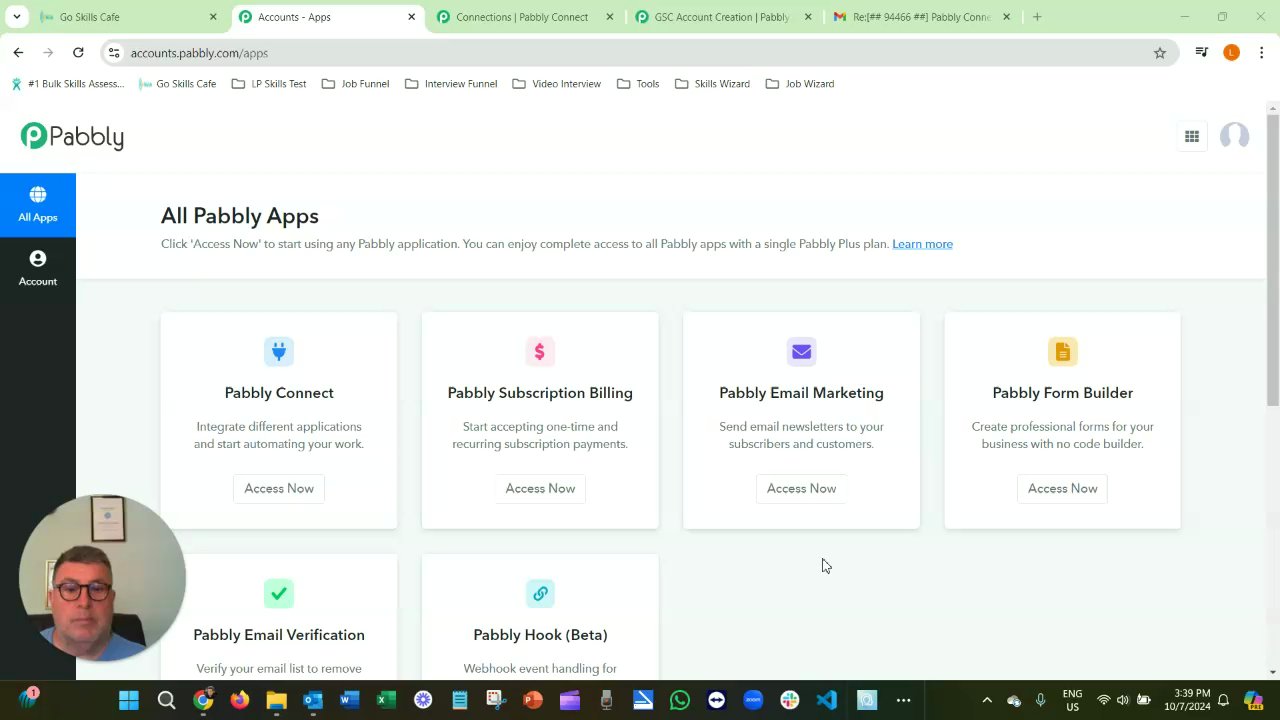Reload the current page
The width and height of the screenshot is (1280, 720).
point(78,53)
